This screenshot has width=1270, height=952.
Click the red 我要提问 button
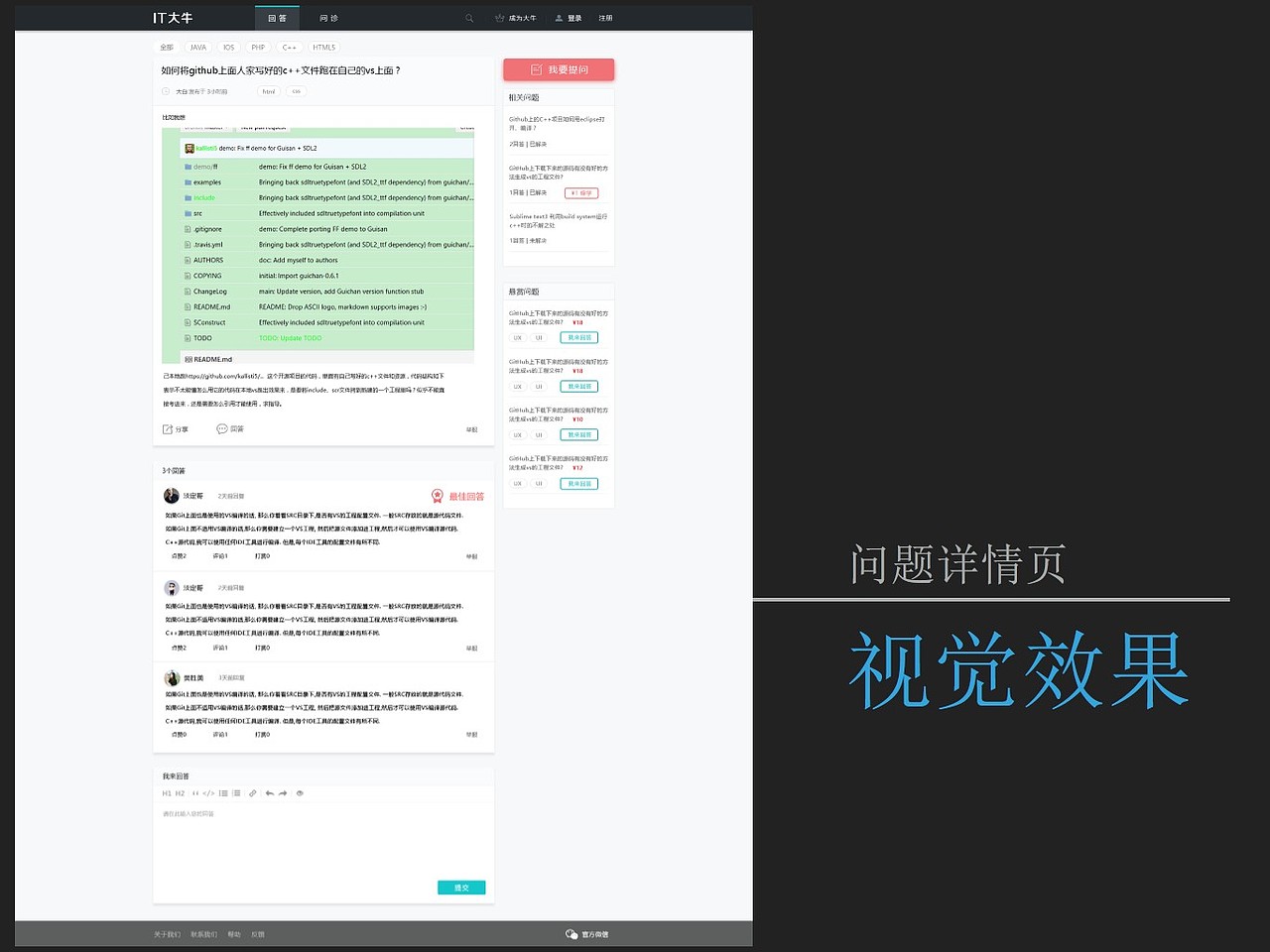[x=558, y=69]
